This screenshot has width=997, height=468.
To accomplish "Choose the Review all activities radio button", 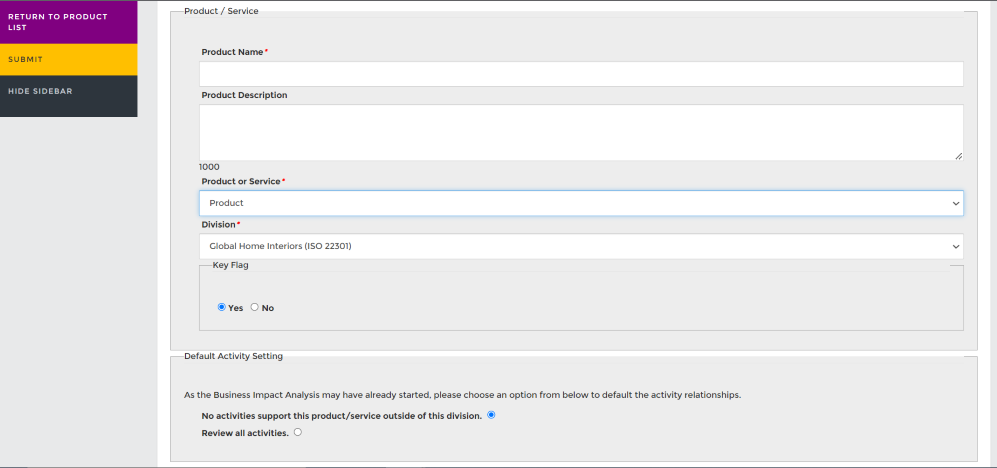I will [x=298, y=432].
